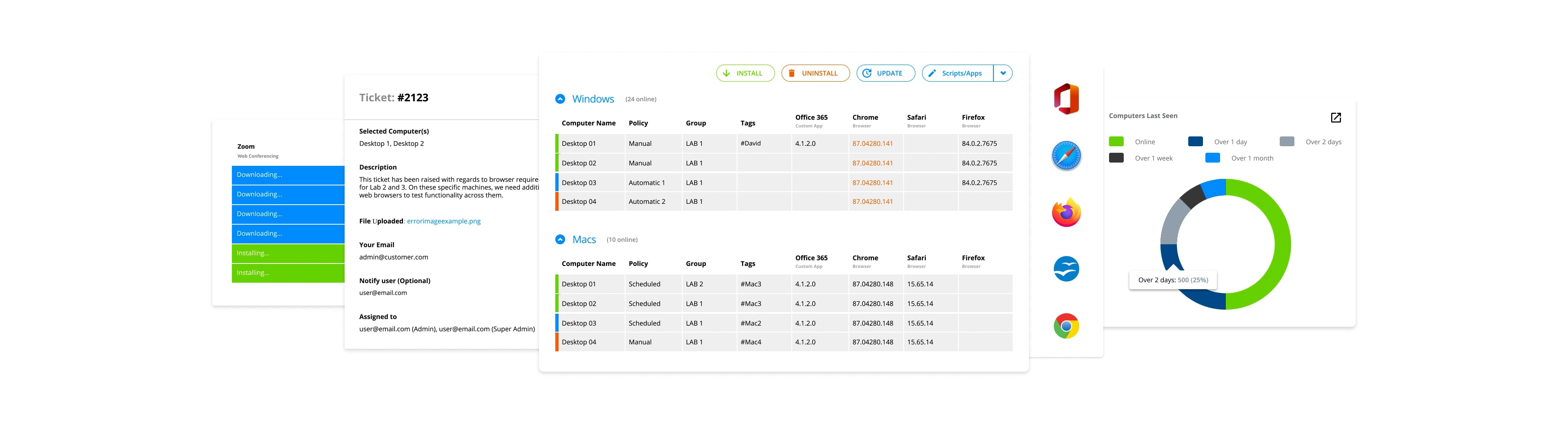Click the Over 2 days: 500 (25%) tooltip
Screen dimensions: 1568x424
(1172, 280)
